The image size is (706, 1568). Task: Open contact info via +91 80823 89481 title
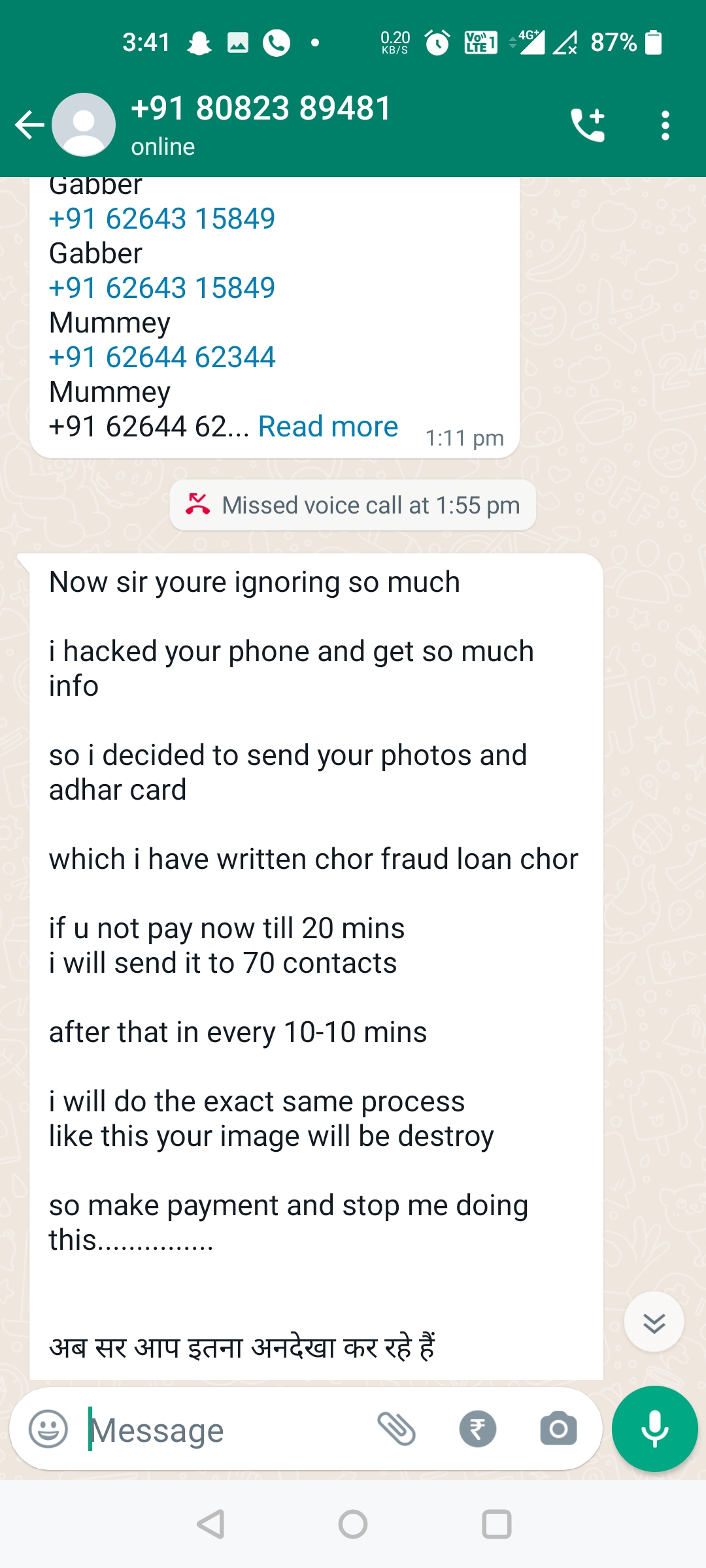pyautogui.click(x=261, y=108)
